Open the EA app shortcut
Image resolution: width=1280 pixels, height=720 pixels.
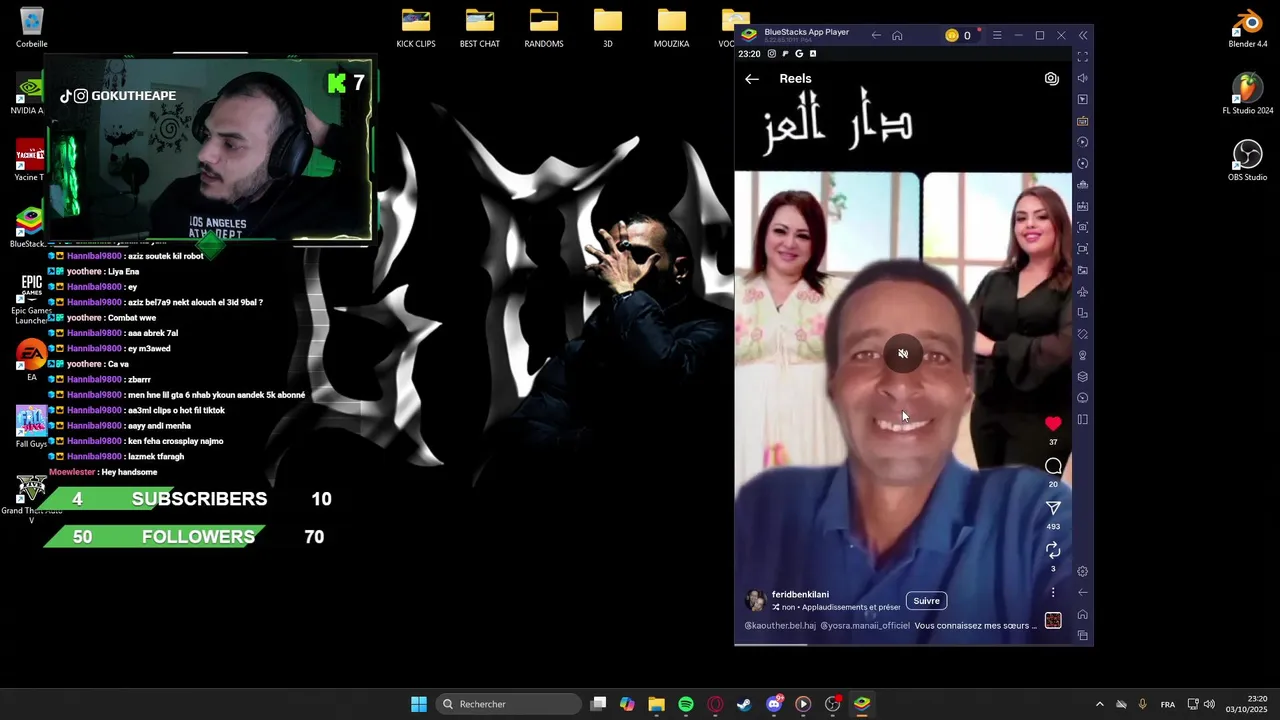31,361
